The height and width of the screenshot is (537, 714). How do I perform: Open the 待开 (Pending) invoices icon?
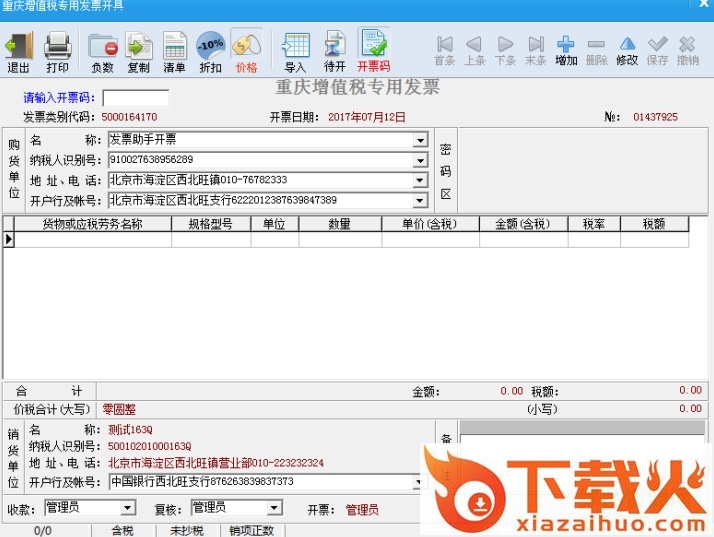point(334,51)
